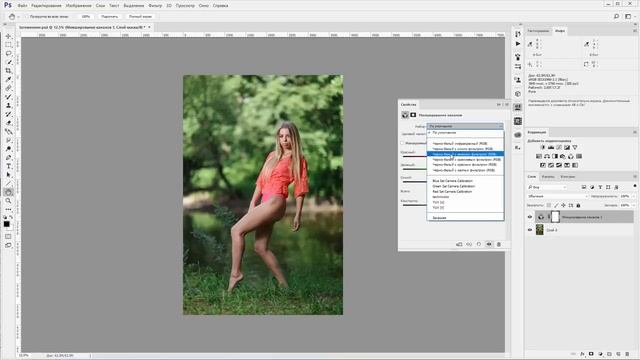Image resolution: width=640 pixels, height=360 pixels.
Task: Delete layer using Layers panel trash
Action: [627, 354]
